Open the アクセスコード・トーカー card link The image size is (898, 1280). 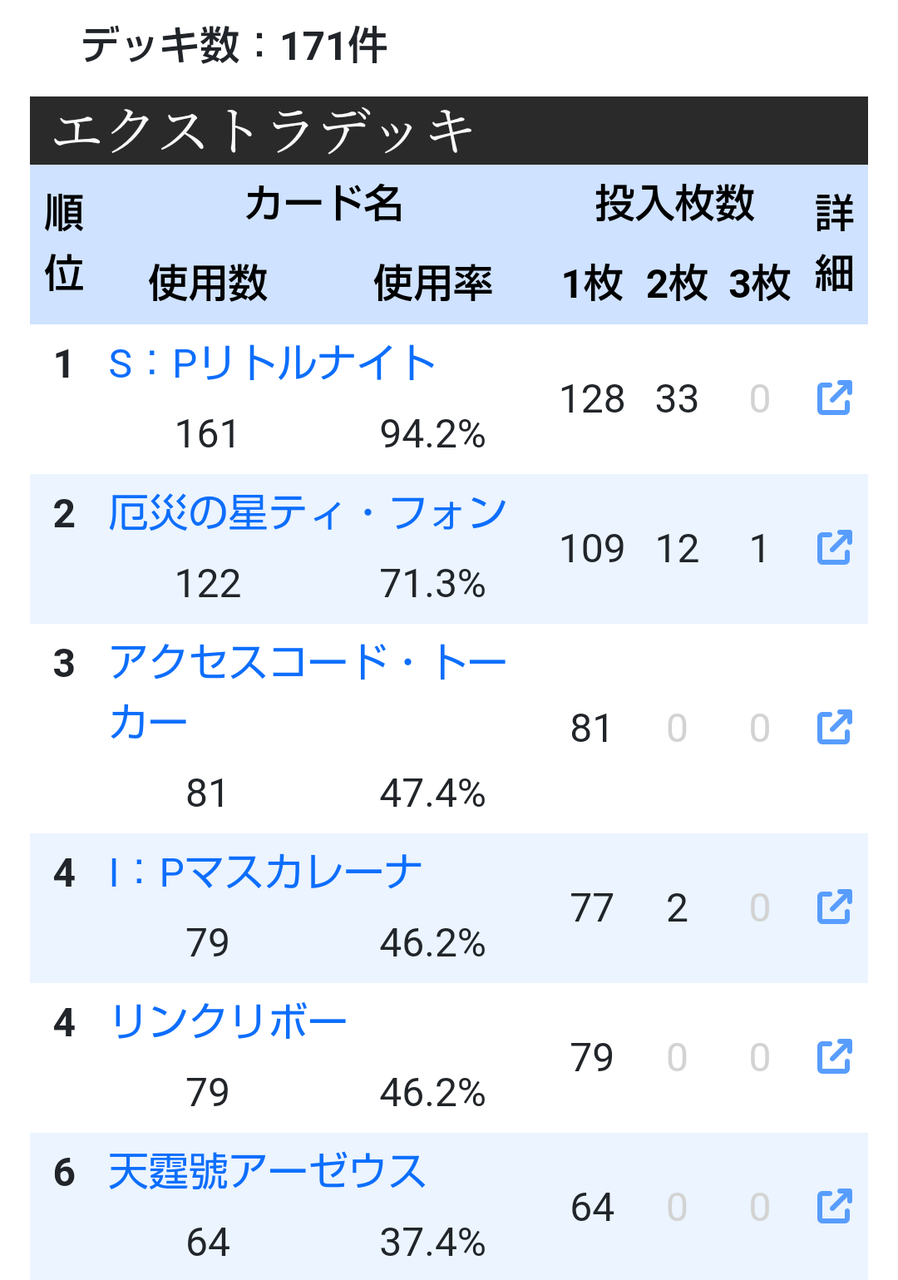pos(308,692)
